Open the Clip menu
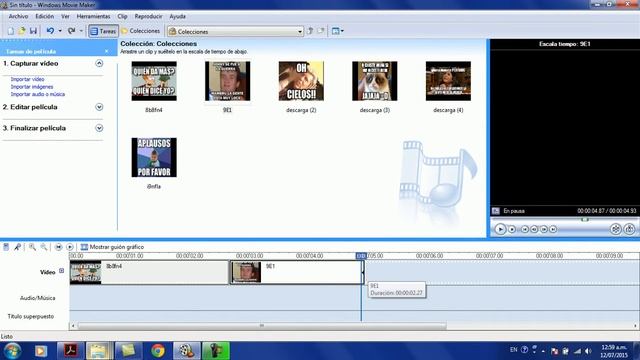 tap(122, 16)
